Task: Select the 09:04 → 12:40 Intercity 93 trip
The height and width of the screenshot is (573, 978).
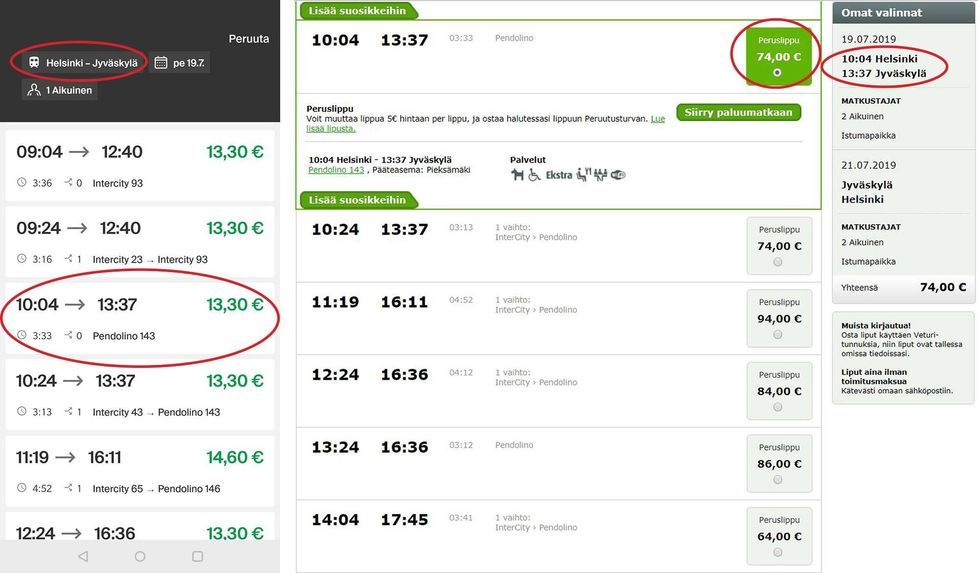Action: pyautogui.click(x=140, y=165)
